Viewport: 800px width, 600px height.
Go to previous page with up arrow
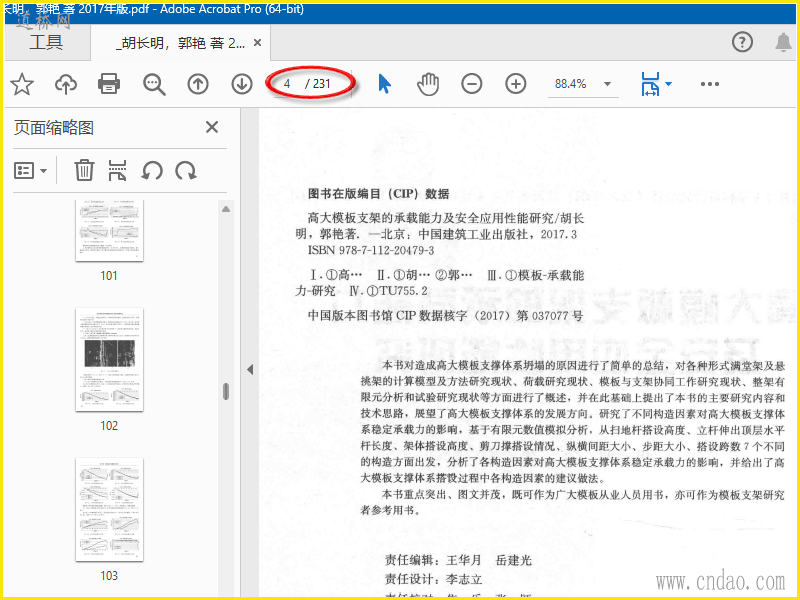coord(198,84)
